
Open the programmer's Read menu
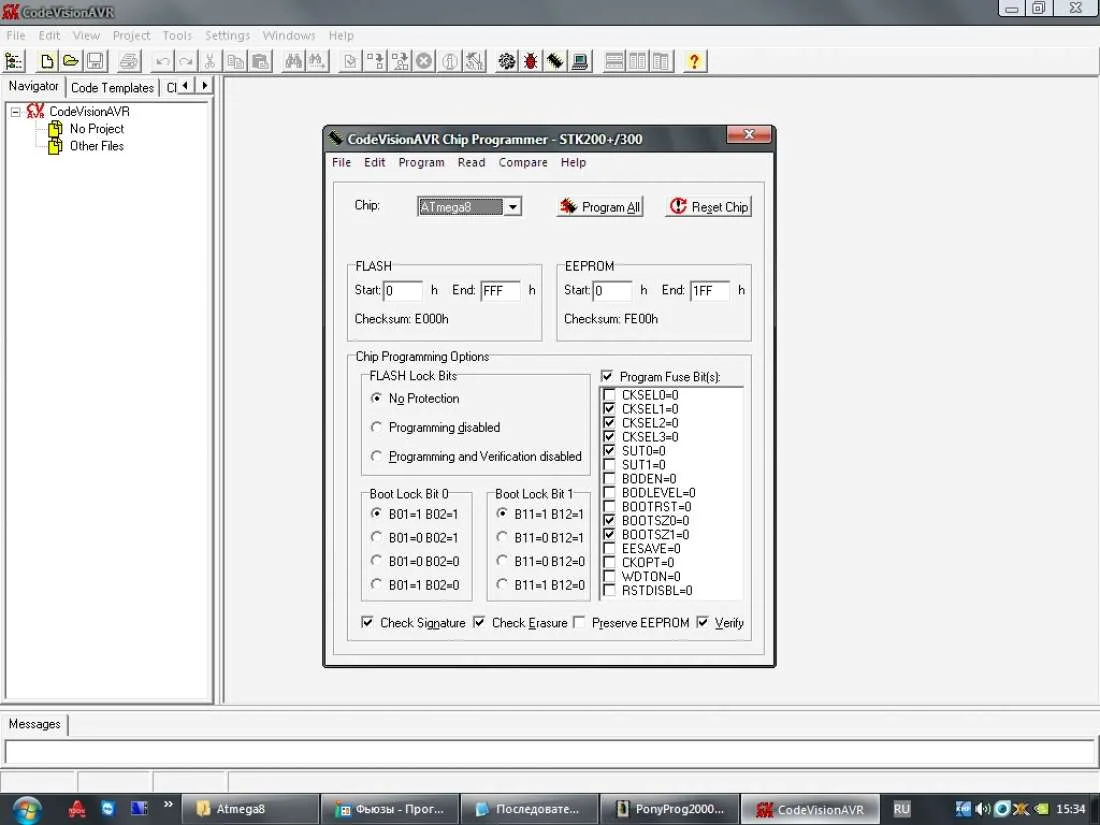tap(471, 162)
